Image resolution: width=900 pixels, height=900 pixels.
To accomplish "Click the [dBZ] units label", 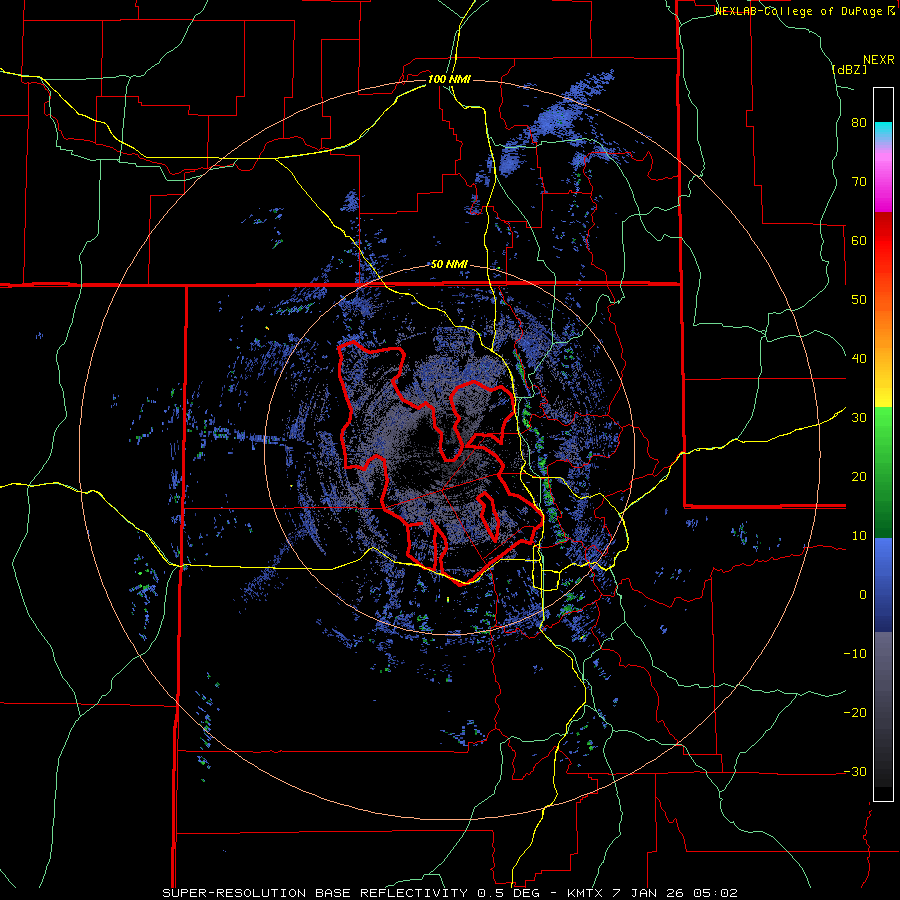I will tap(849, 69).
